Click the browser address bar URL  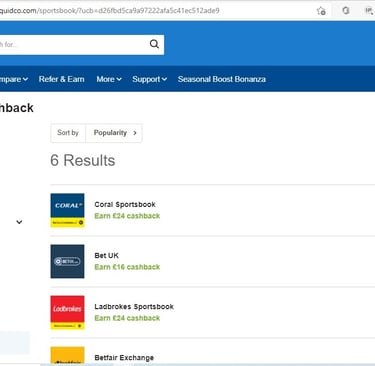coord(110,11)
